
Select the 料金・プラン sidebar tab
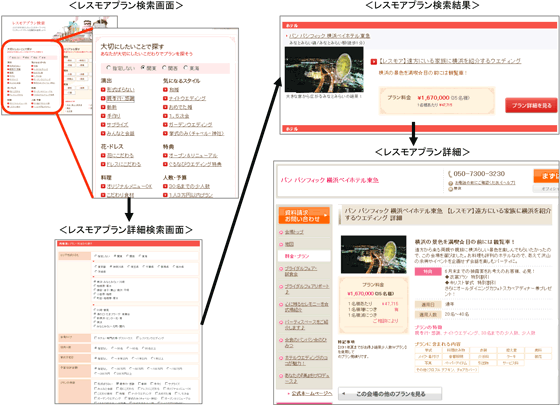click(x=304, y=256)
